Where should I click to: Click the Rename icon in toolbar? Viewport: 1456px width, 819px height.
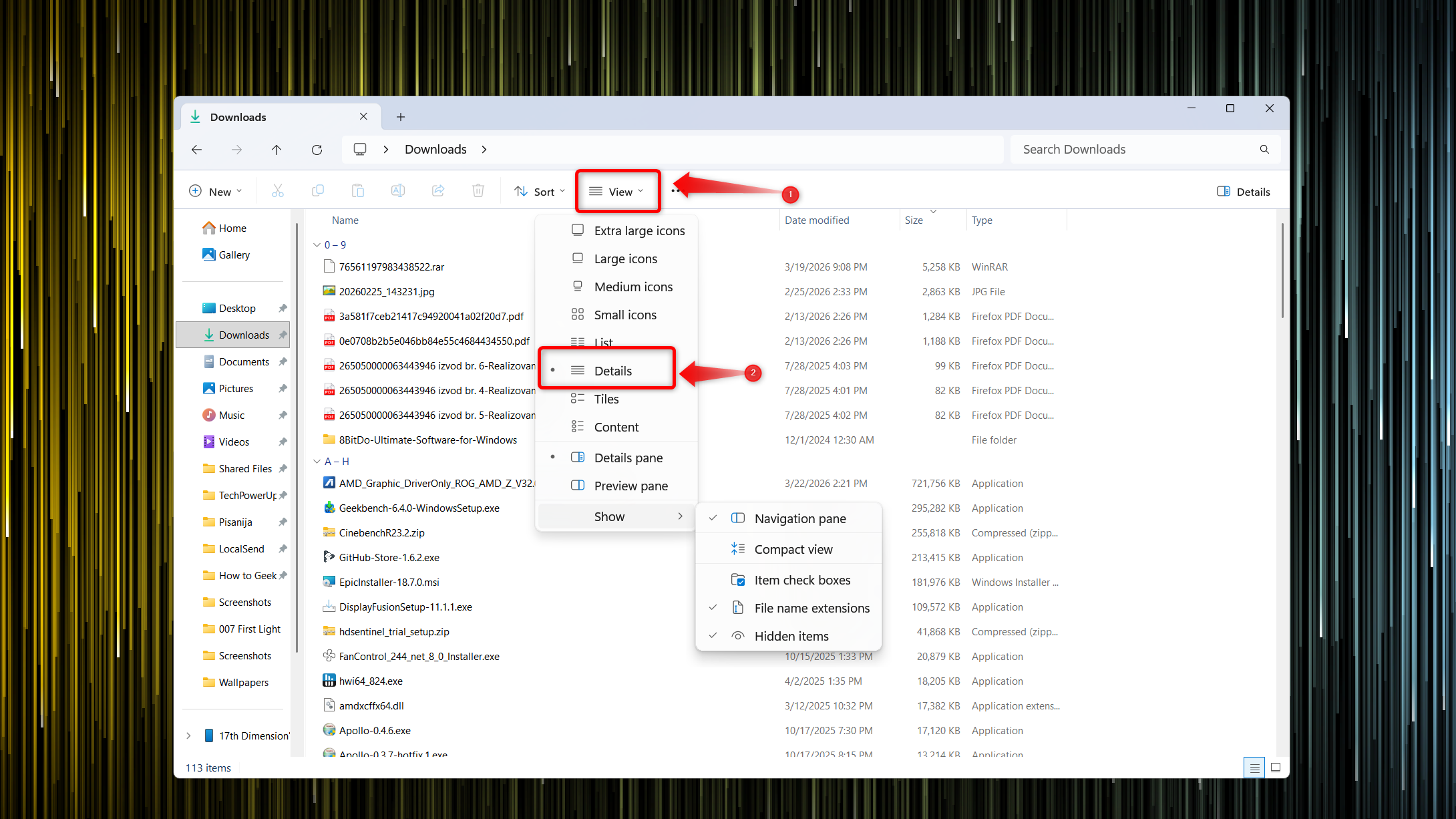click(x=398, y=191)
